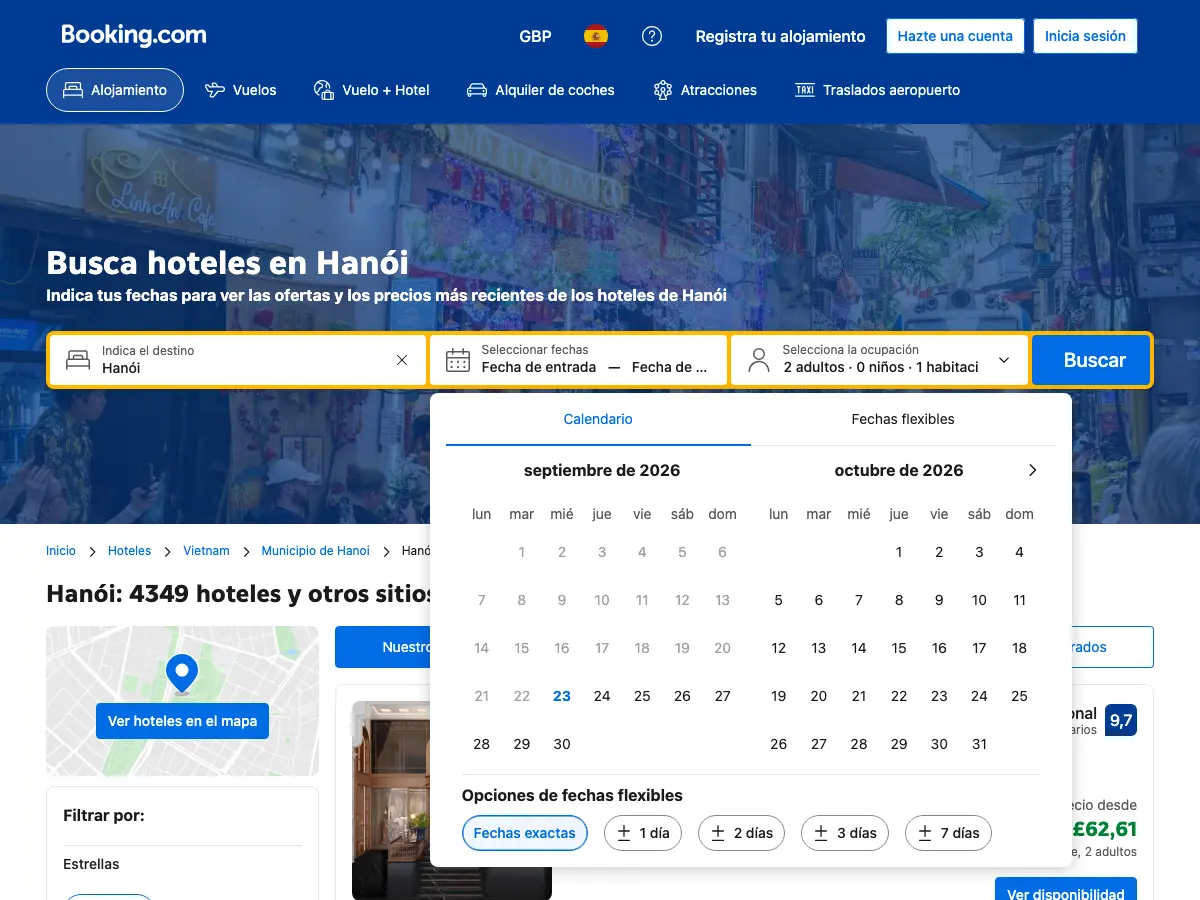Open the Vuelos tab
The width and height of the screenshot is (1200, 900).
pos(240,90)
